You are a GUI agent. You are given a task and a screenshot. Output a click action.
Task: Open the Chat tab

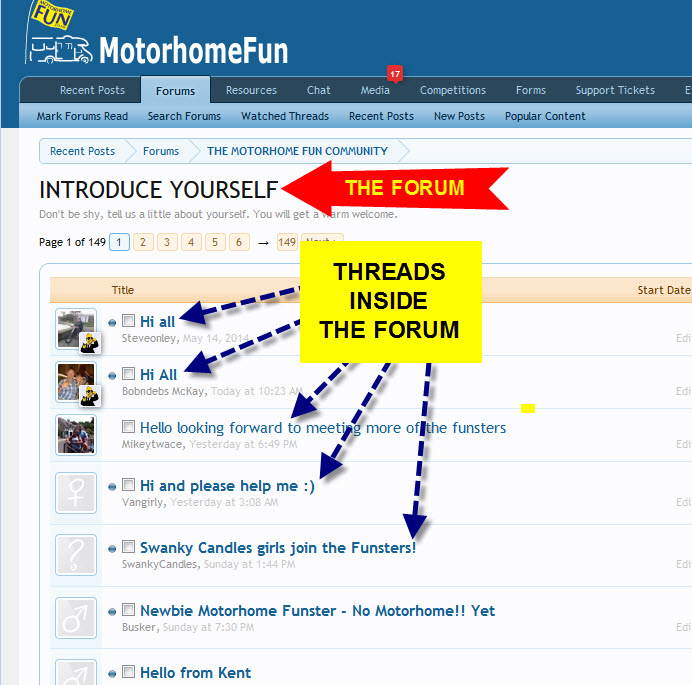[x=319, y=90]
